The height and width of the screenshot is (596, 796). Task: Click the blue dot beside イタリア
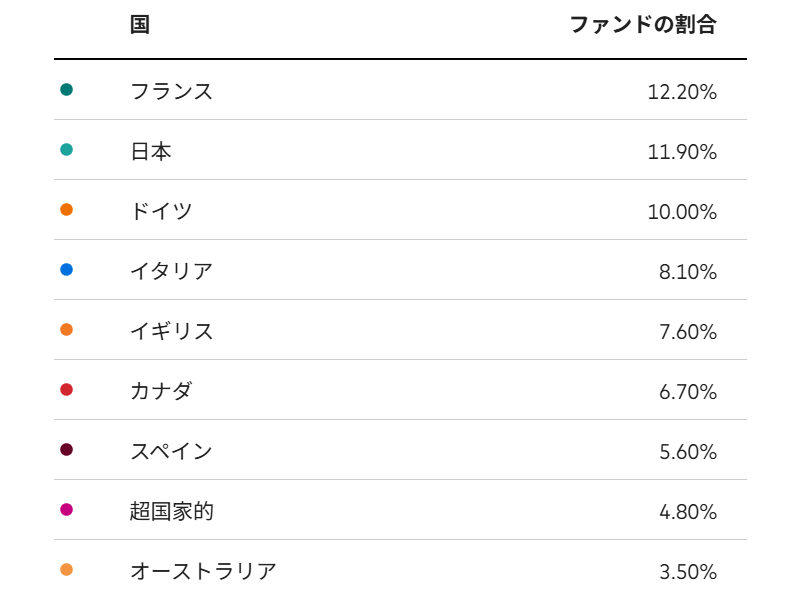67,270
